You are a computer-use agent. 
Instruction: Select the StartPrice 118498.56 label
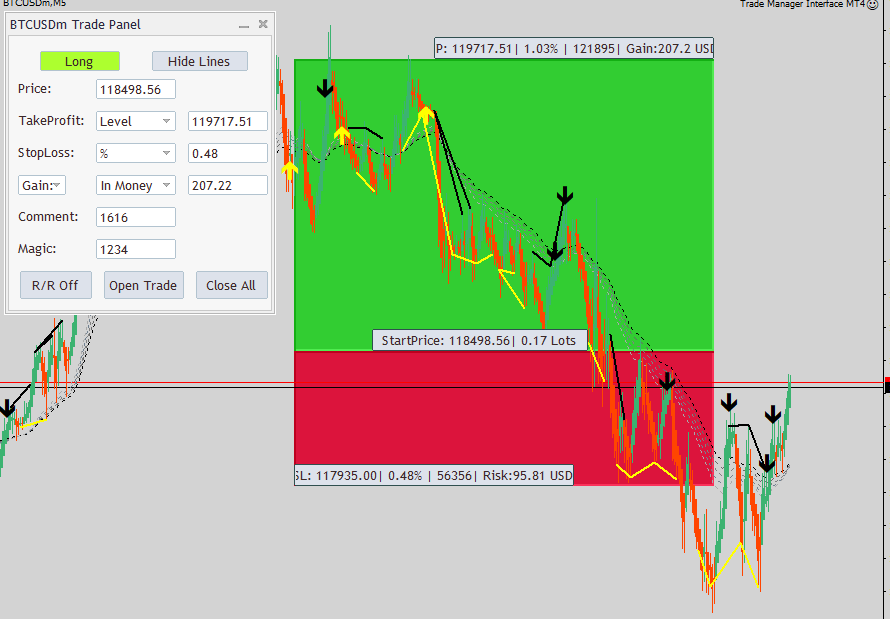pyautogui.click(x=480, y=340)
